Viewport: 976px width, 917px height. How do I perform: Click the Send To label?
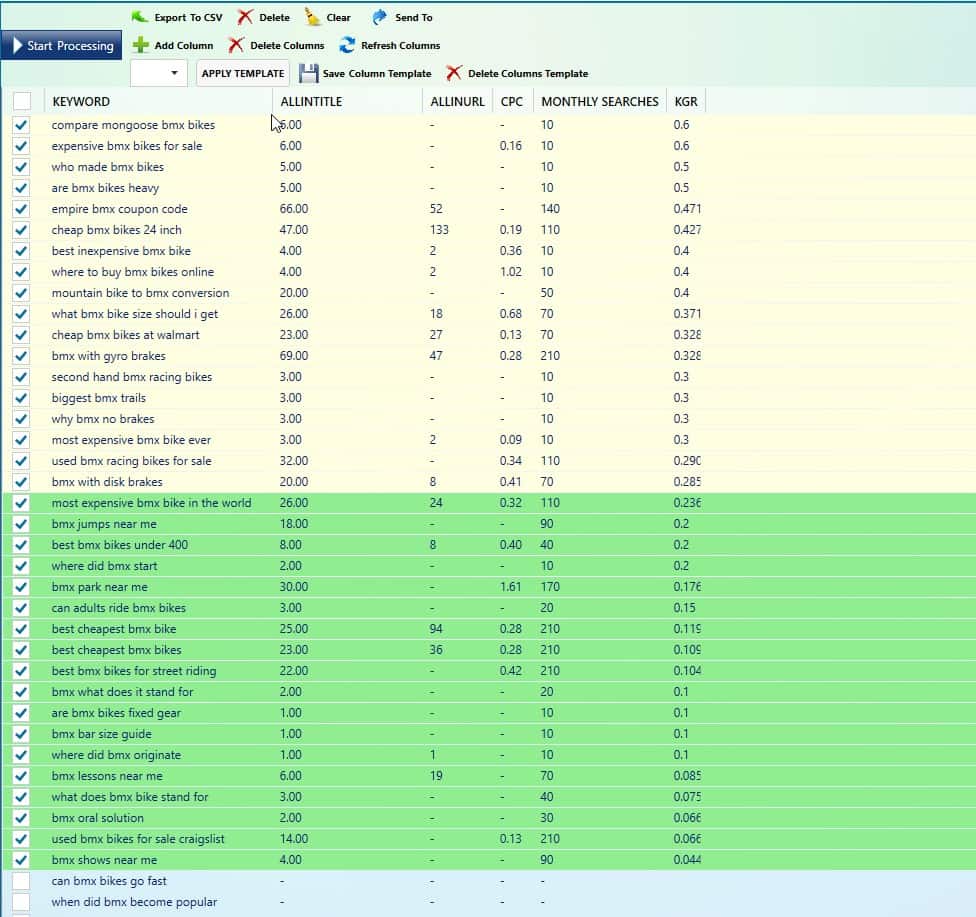(x=413, y=17)
